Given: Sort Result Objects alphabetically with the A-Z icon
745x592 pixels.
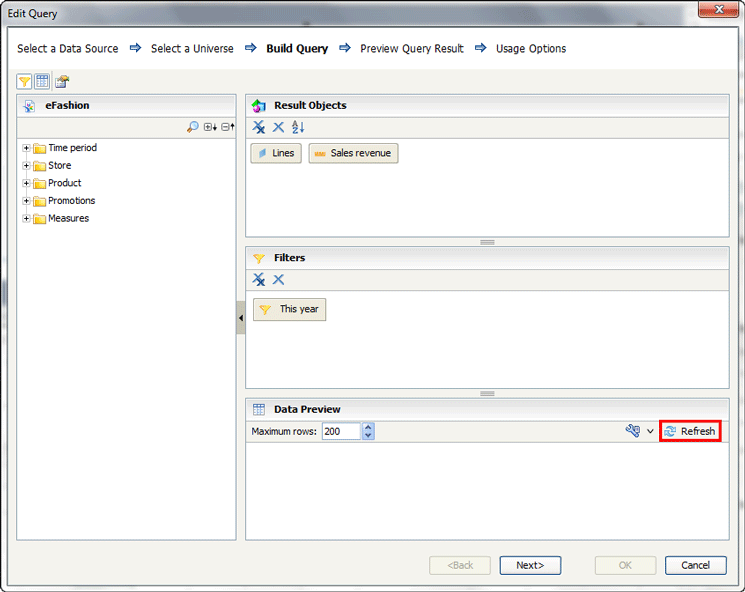Looking at the screenshot, I should tap(298, 127).
